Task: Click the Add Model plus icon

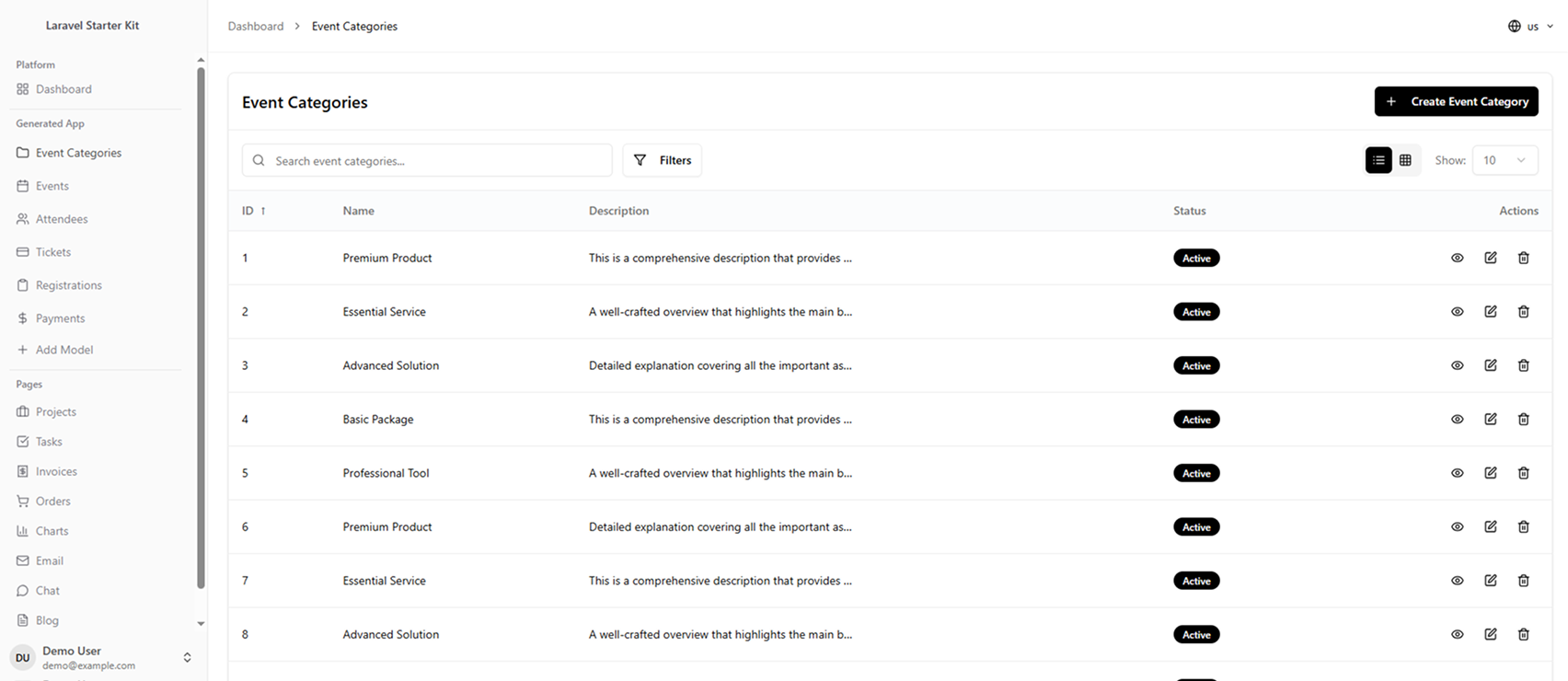Action: [x=23, y=350]
